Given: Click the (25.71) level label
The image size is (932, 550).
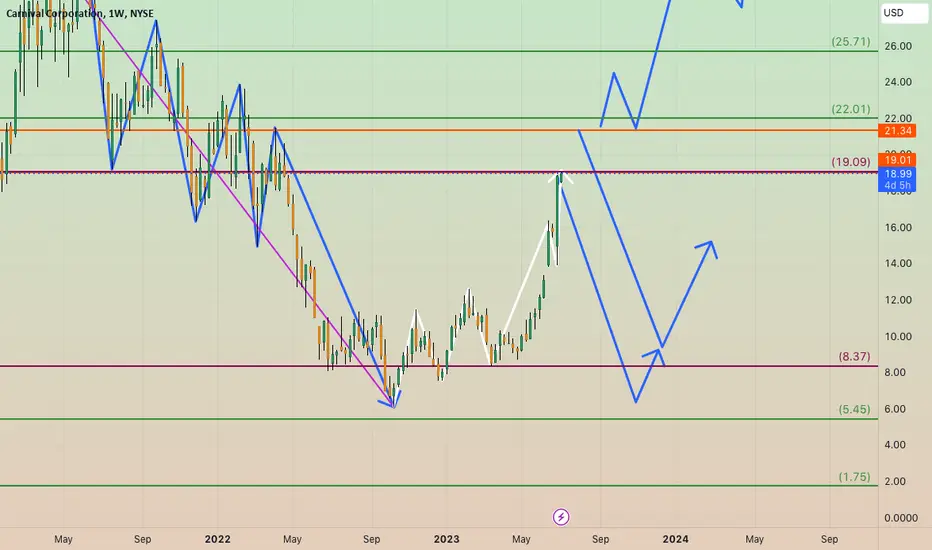Looking at the screenshot, I should pos(851,42).
